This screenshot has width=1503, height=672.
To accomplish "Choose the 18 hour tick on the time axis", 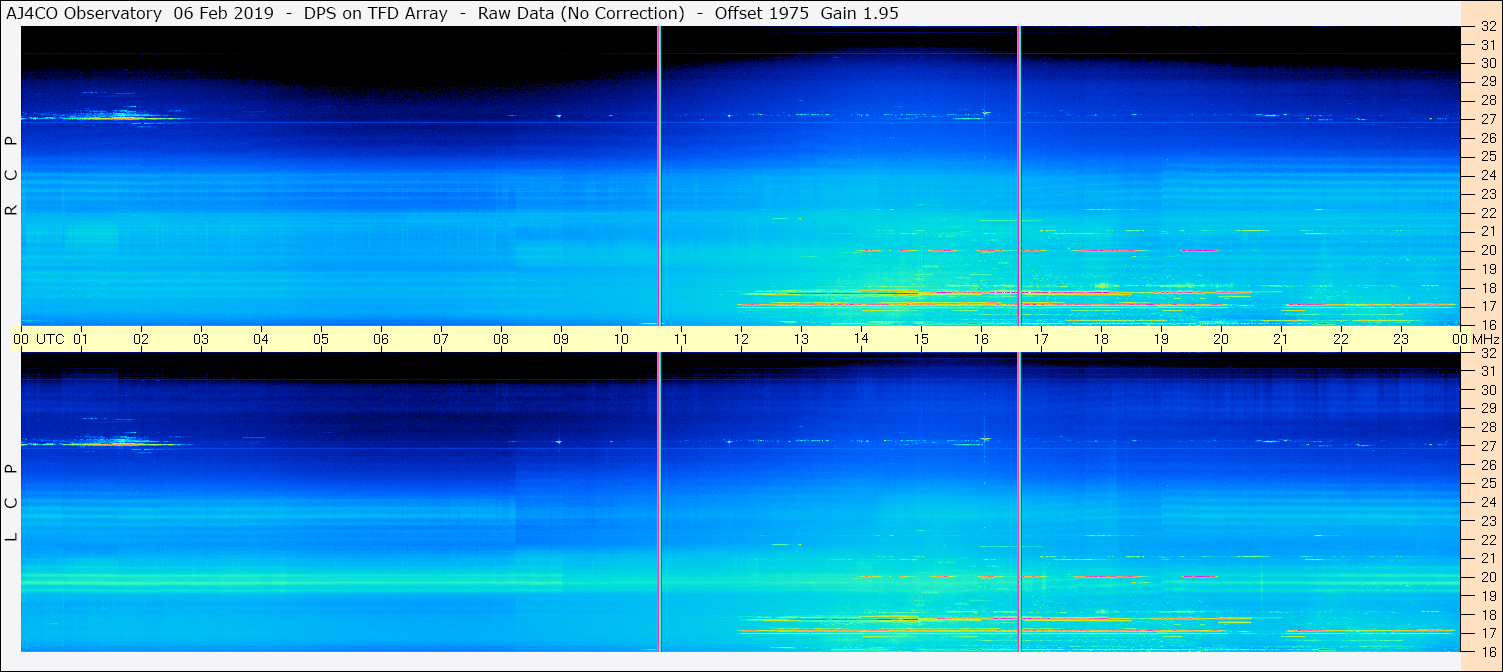I will click(x=1101, y=339).
